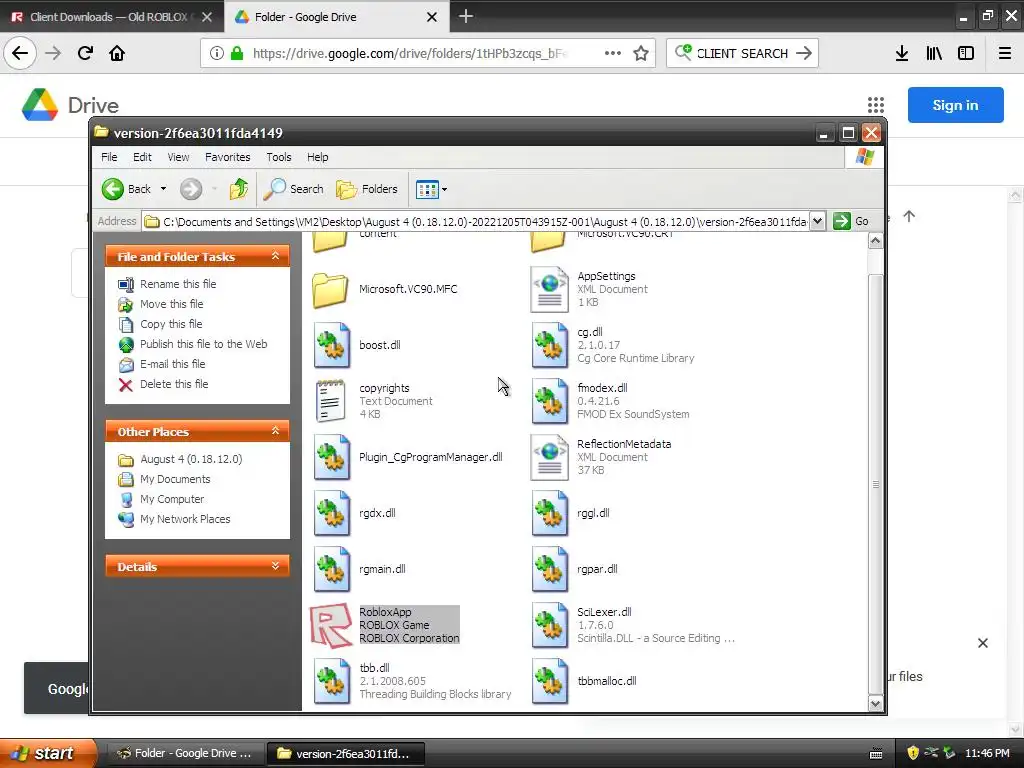Select the boost.dll file icon
Image resolution: width=1024 pixels, height=768 pixels.
pyautogui.click(x=332, y=345)
